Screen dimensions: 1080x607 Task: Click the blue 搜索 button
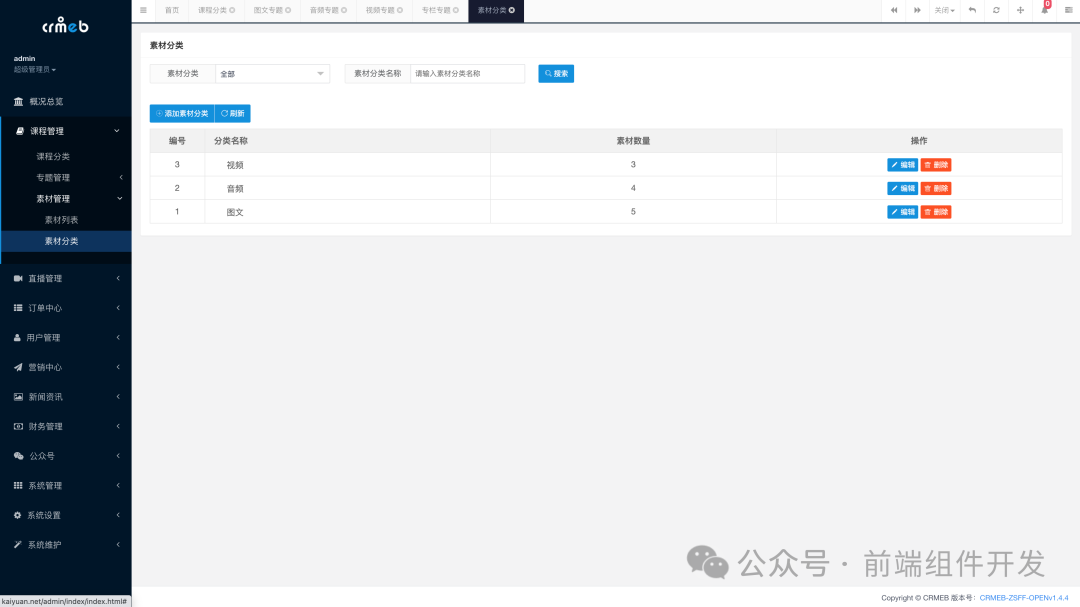point(556,74)
